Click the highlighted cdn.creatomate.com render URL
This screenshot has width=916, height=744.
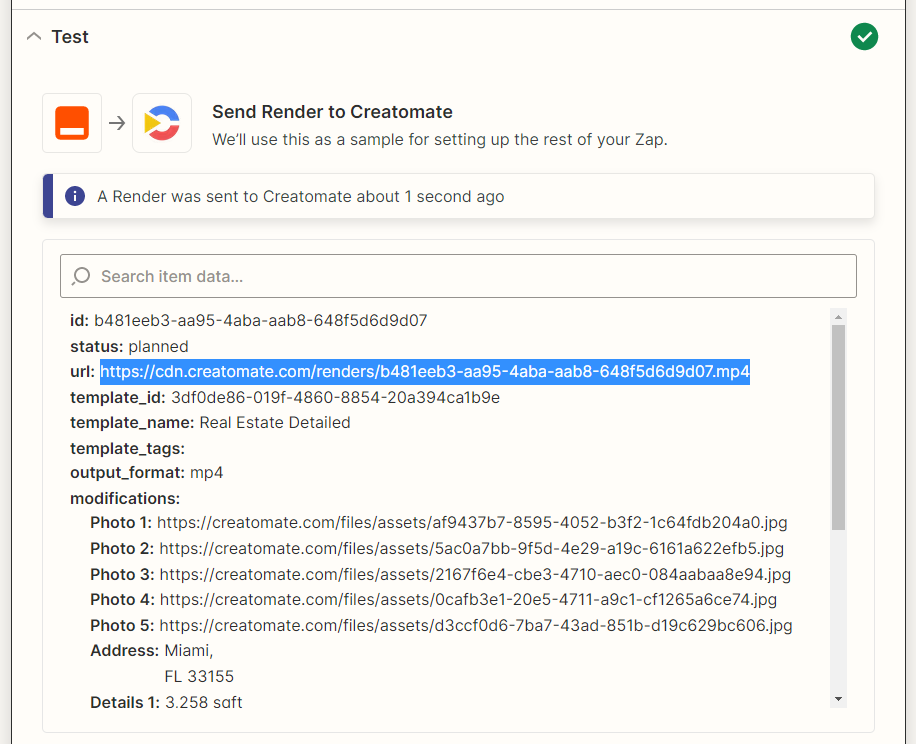coord(425,371)
